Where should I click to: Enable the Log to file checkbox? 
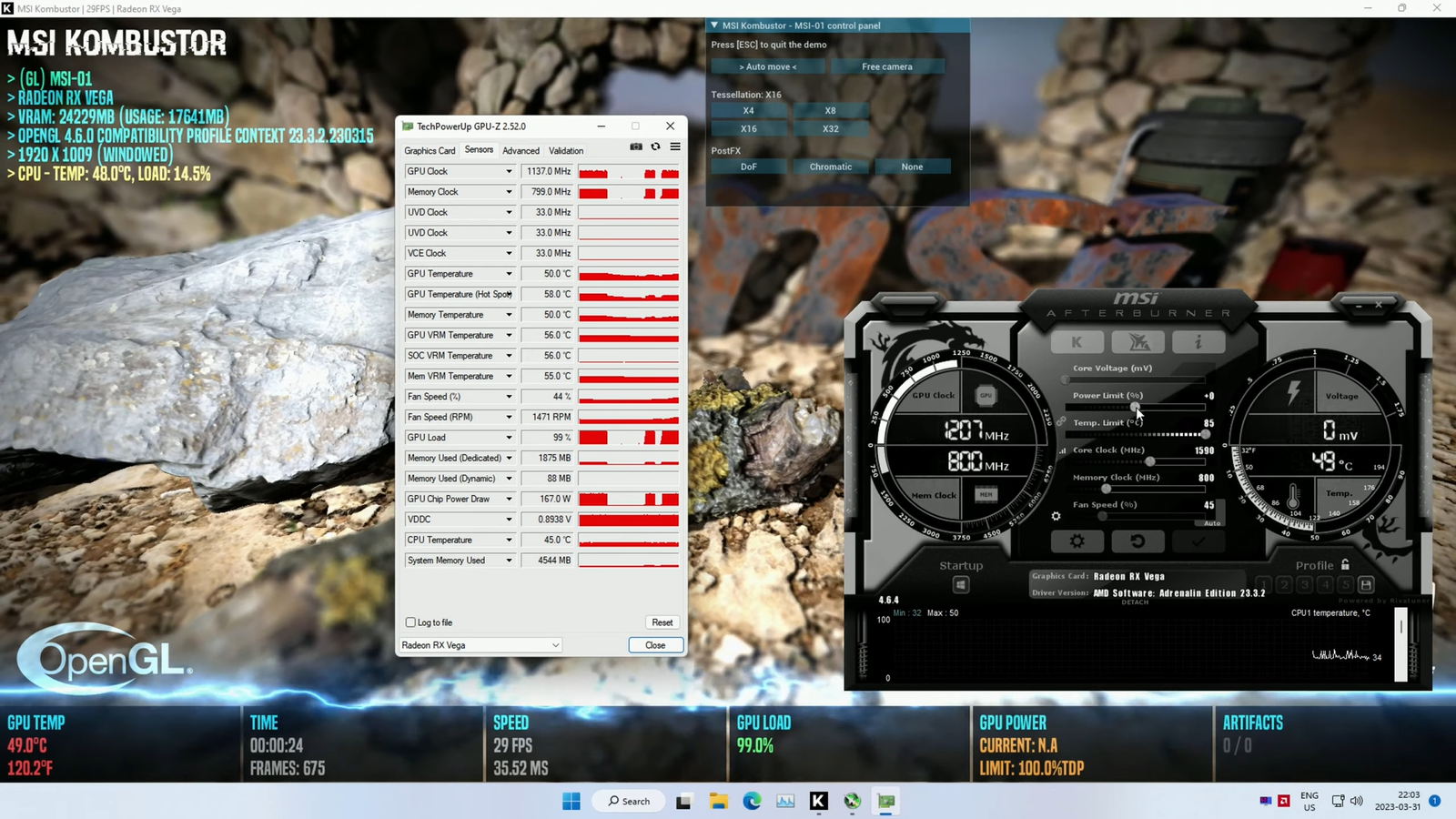[x=410, y=622]
